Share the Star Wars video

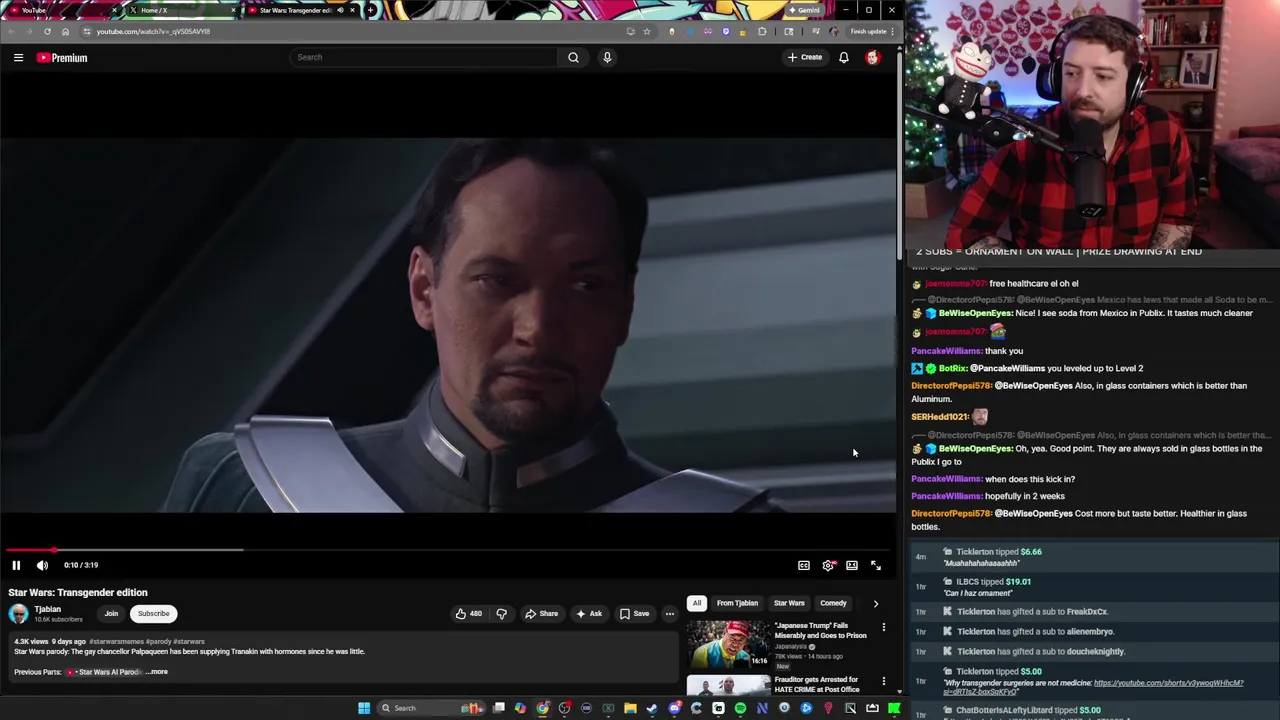(x=542, y=614)
